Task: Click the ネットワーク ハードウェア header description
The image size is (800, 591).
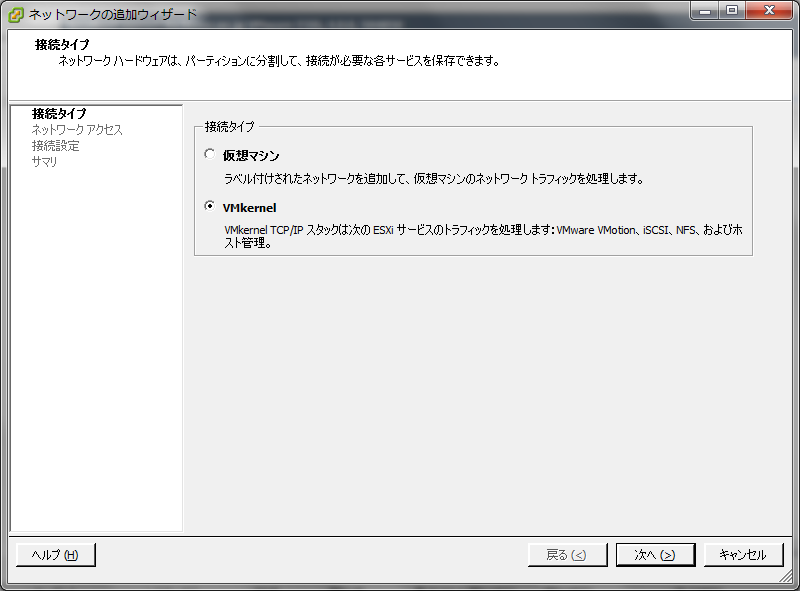Action: (279, 61)
